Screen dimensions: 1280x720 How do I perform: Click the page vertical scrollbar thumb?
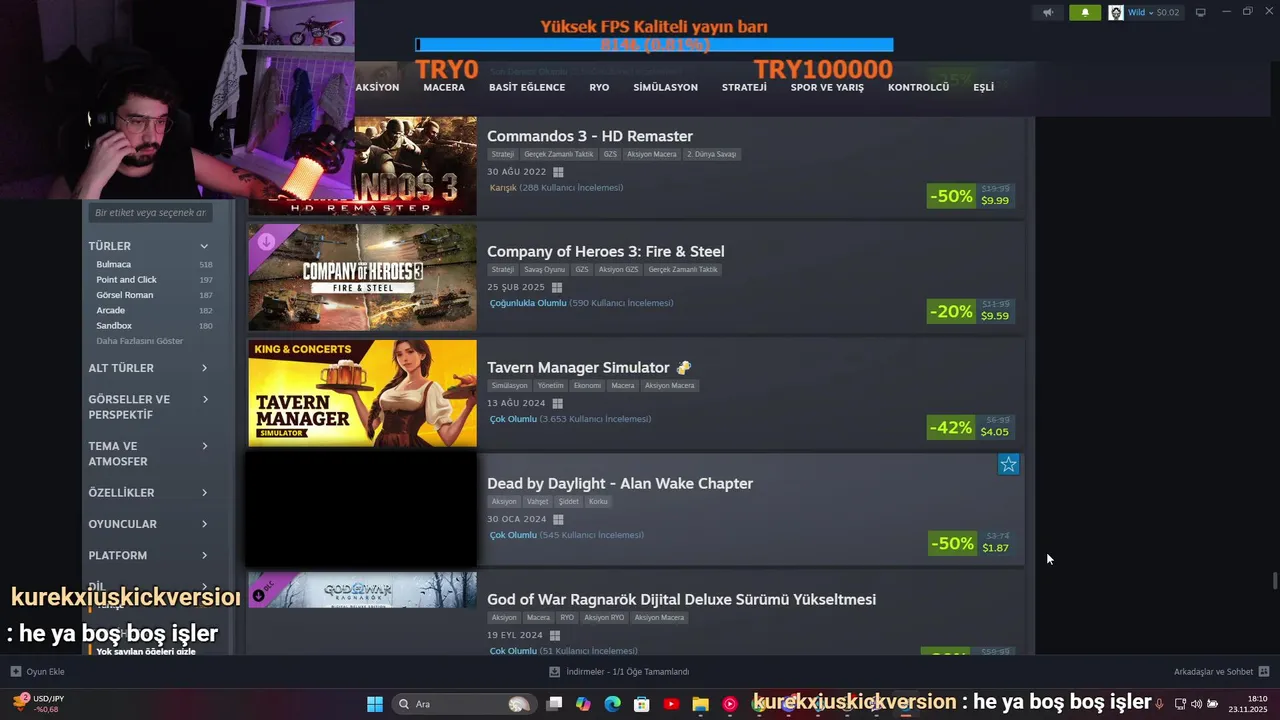pyautogui.click(x=1274, y=581)
